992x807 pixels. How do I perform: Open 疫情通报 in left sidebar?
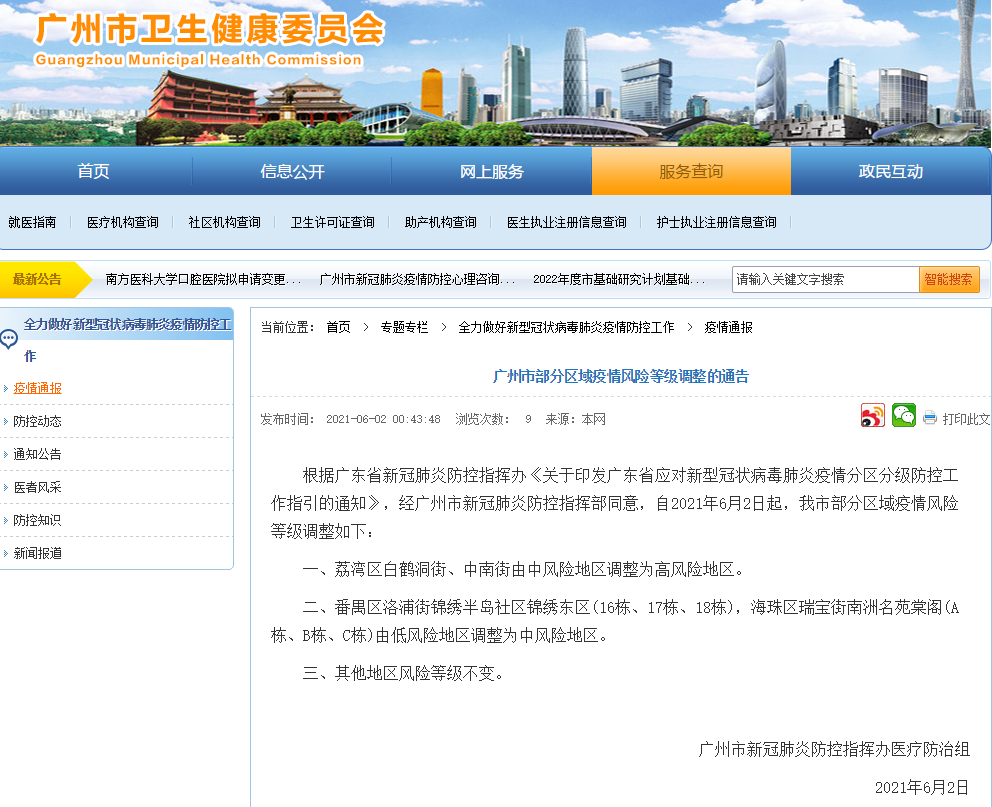click(38, 388)
